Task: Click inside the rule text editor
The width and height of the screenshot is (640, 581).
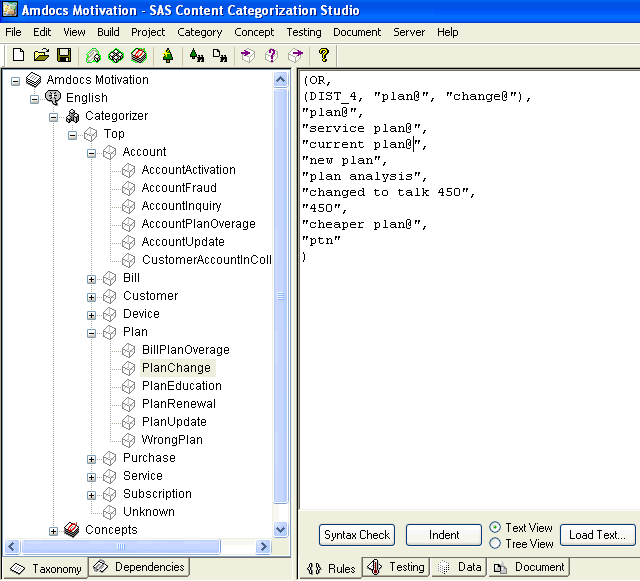Action: (469, 291)
